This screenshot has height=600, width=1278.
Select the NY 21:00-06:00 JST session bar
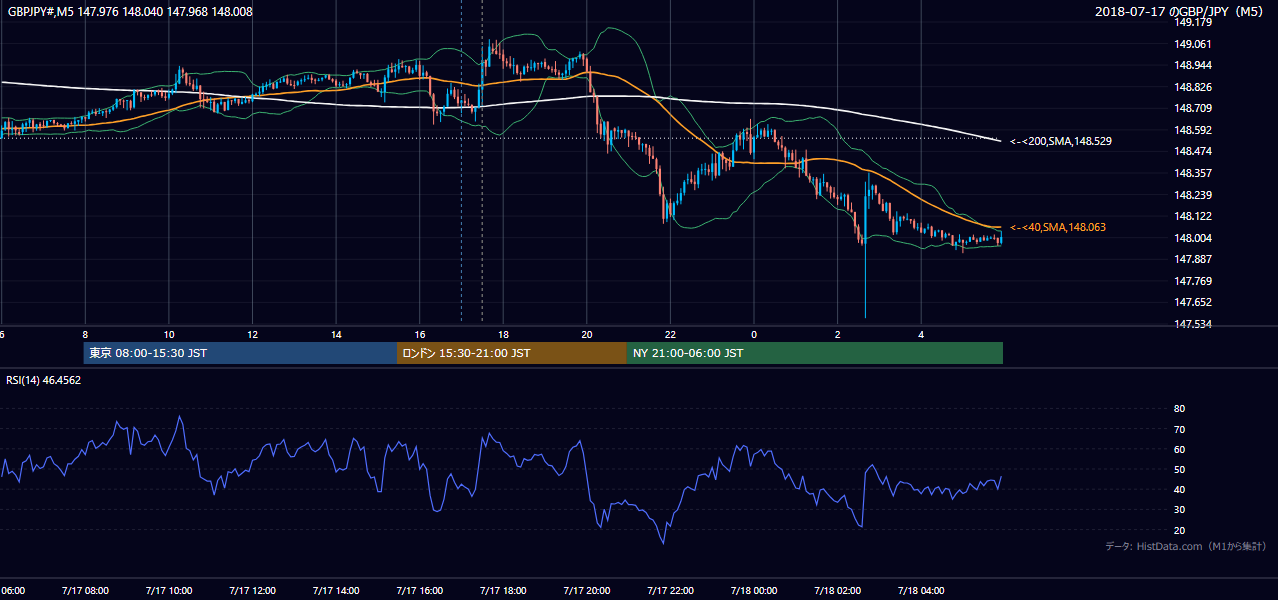click(815, 353)
